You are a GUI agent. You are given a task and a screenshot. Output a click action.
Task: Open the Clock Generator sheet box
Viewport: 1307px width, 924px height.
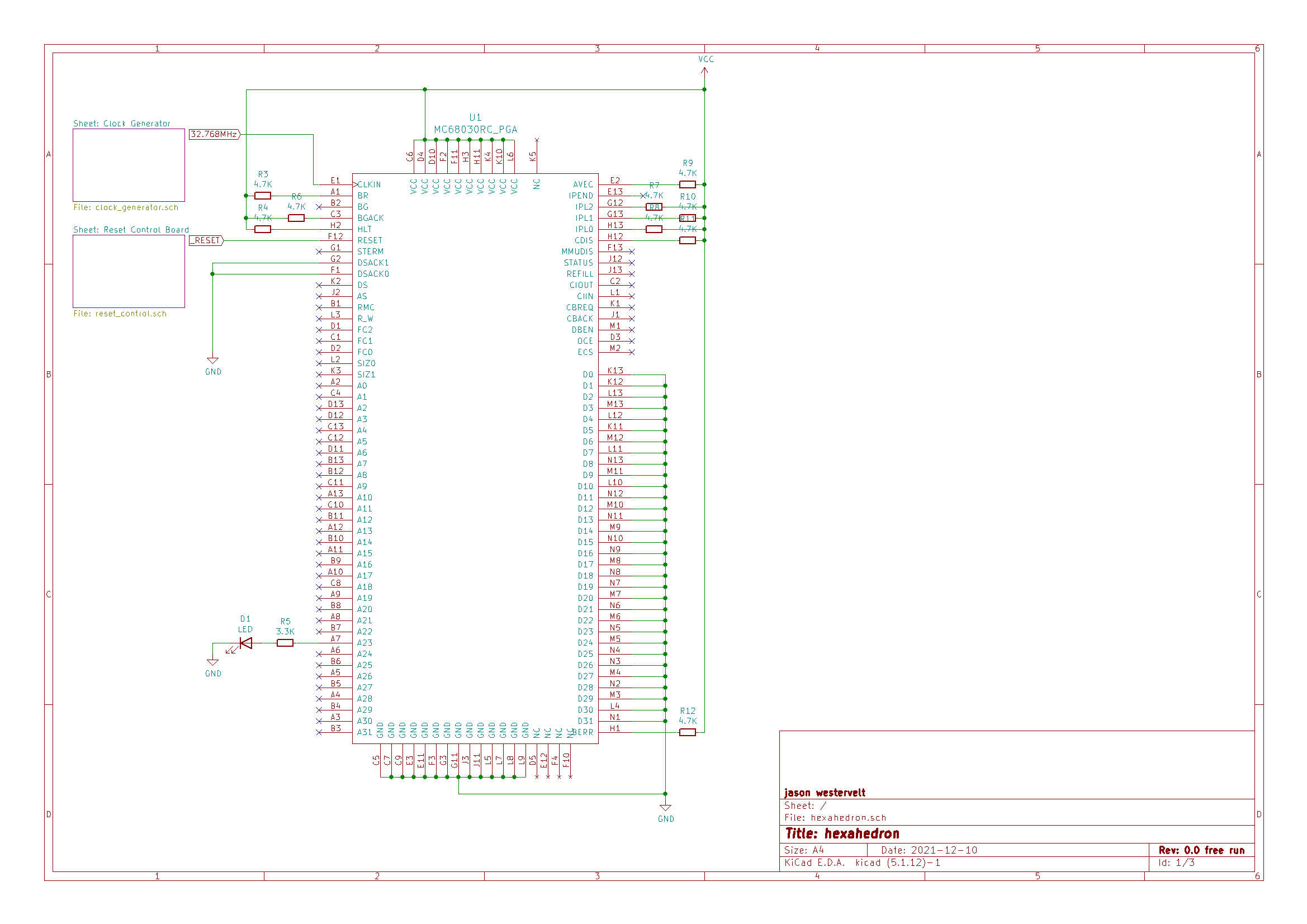tap(129, 165)
